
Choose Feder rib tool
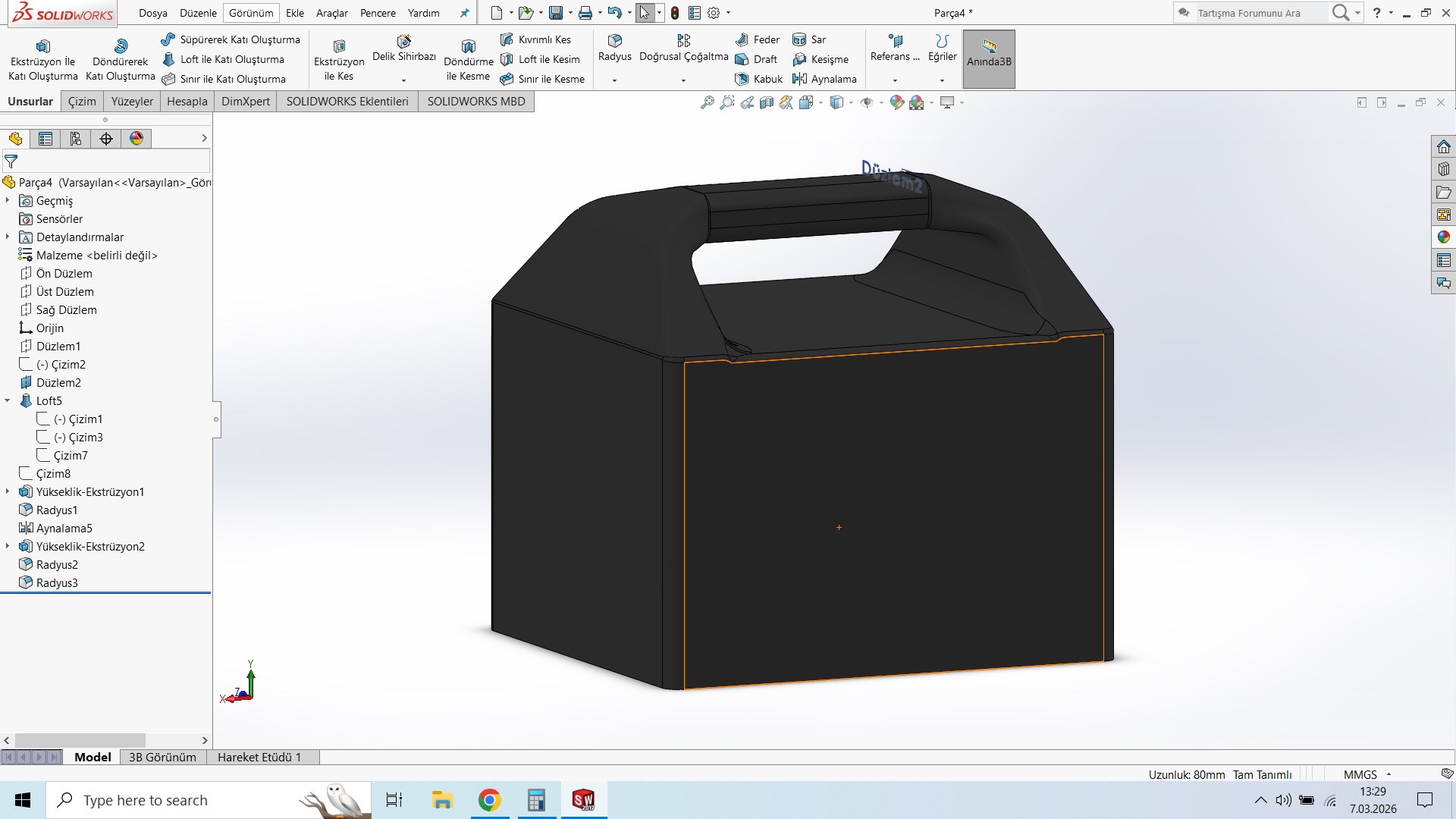(x=757, y=39)
